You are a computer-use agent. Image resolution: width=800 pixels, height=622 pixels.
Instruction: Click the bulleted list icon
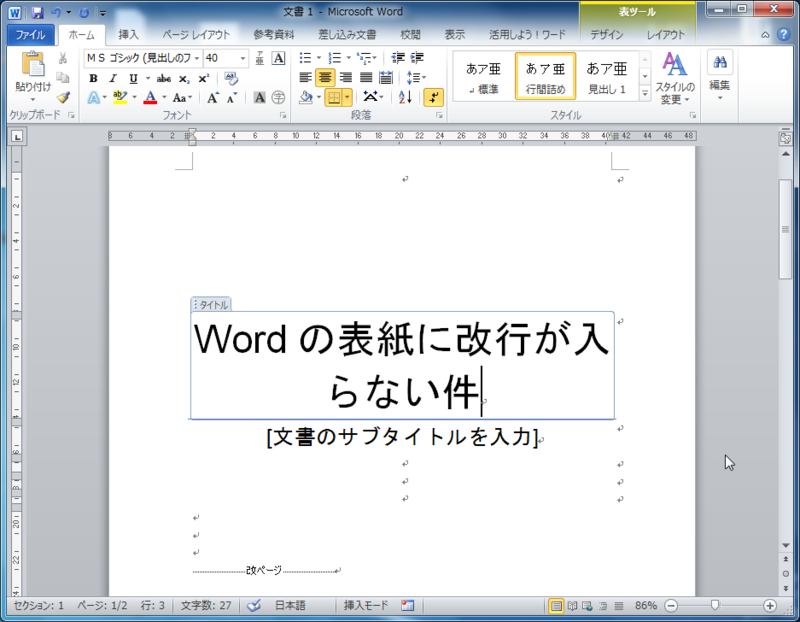306,58
